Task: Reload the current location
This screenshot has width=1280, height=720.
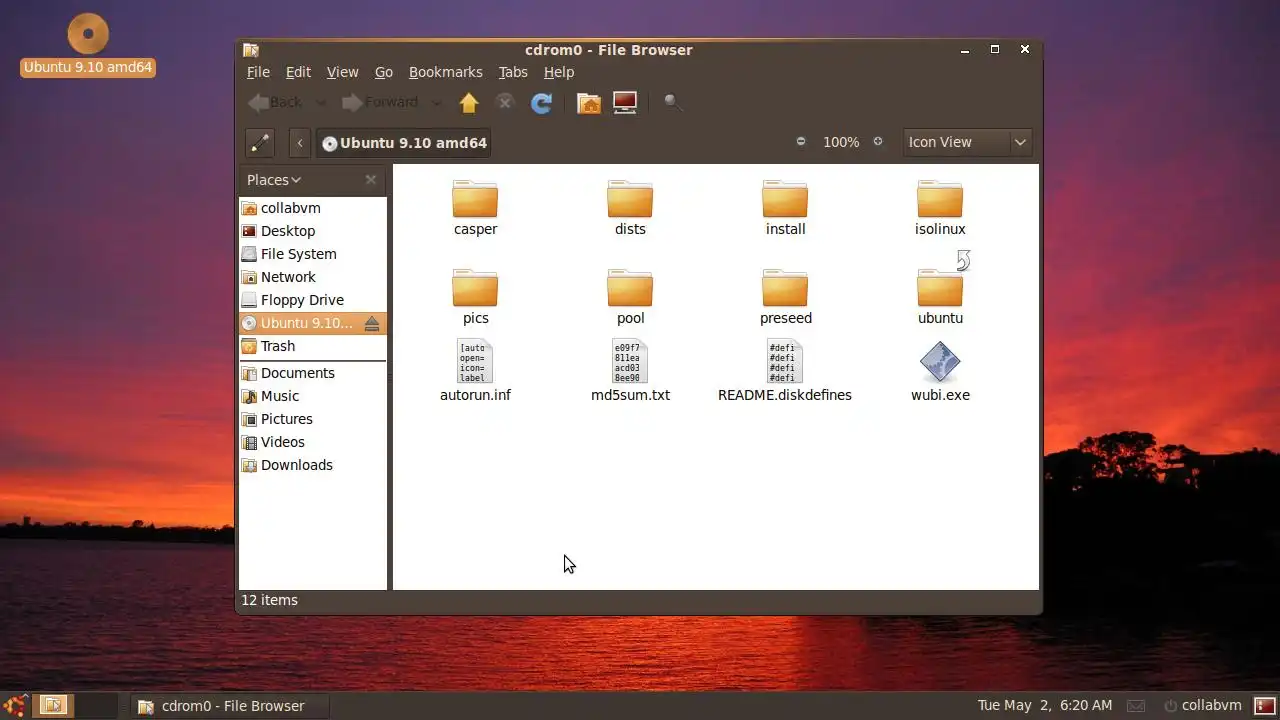Action: tap(542, 102)
